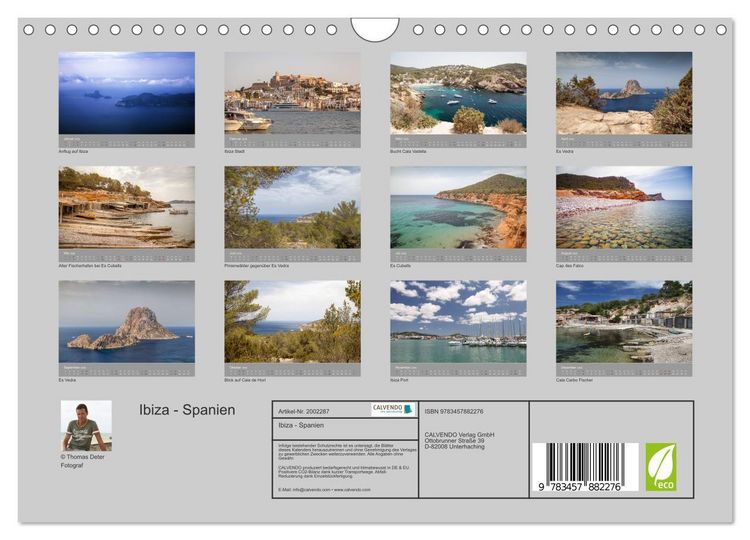Open the 'Cap des Falco' red cliffs photo
Screen dimensions: 750x540
point(624,207)
